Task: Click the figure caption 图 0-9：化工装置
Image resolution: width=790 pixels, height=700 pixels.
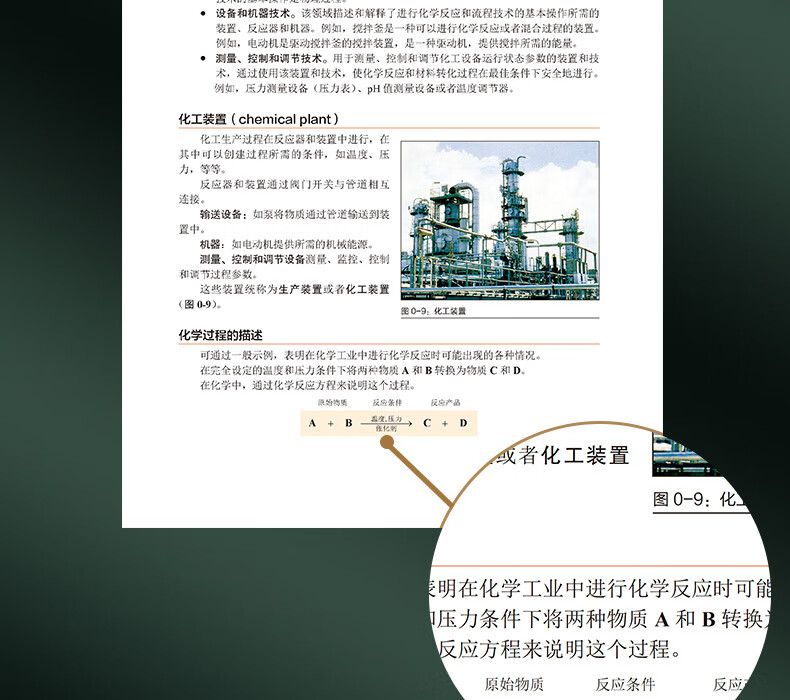Action: 433,311
